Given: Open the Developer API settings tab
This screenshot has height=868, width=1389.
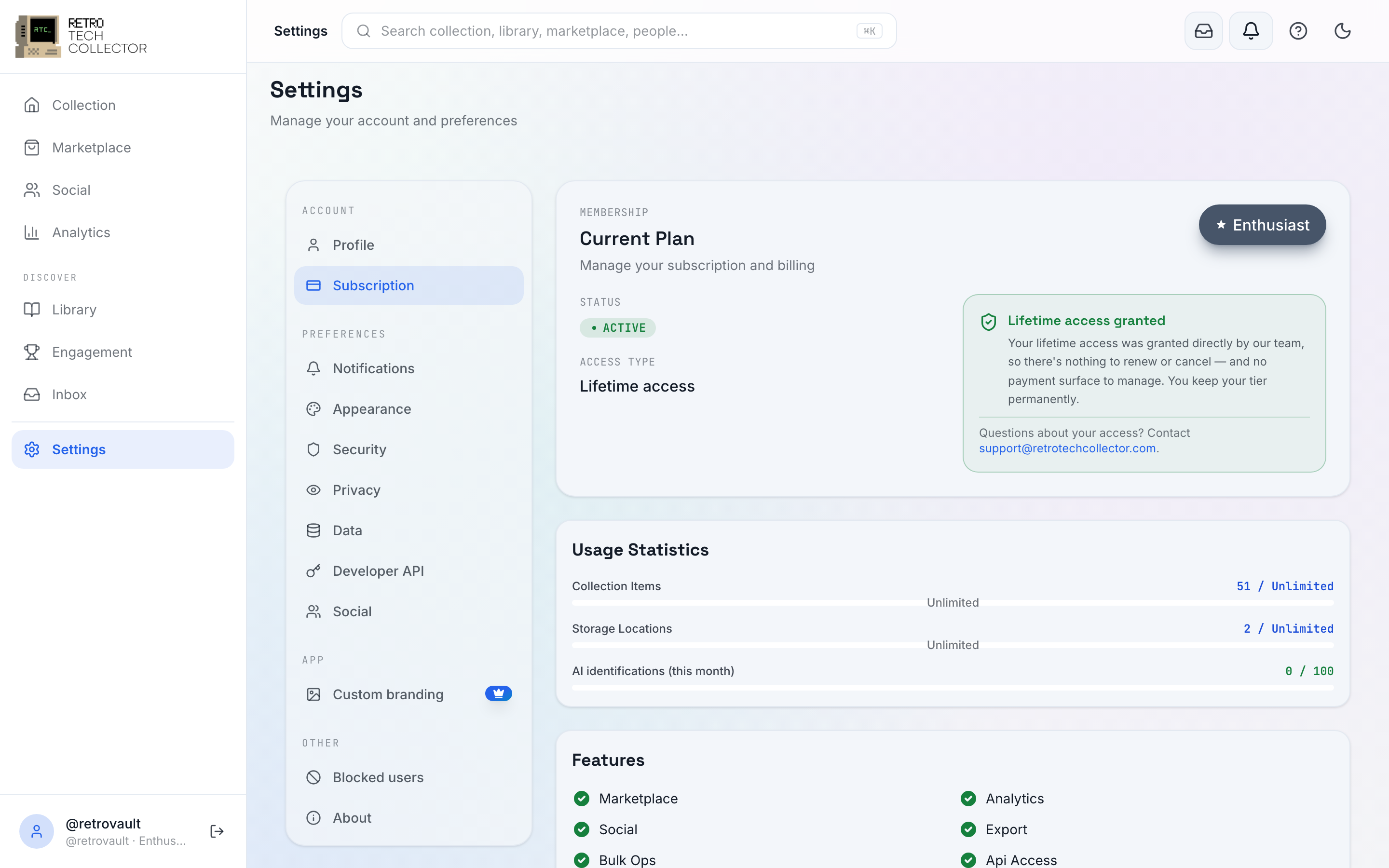Looking at the screenshot, I should (409, 570).
